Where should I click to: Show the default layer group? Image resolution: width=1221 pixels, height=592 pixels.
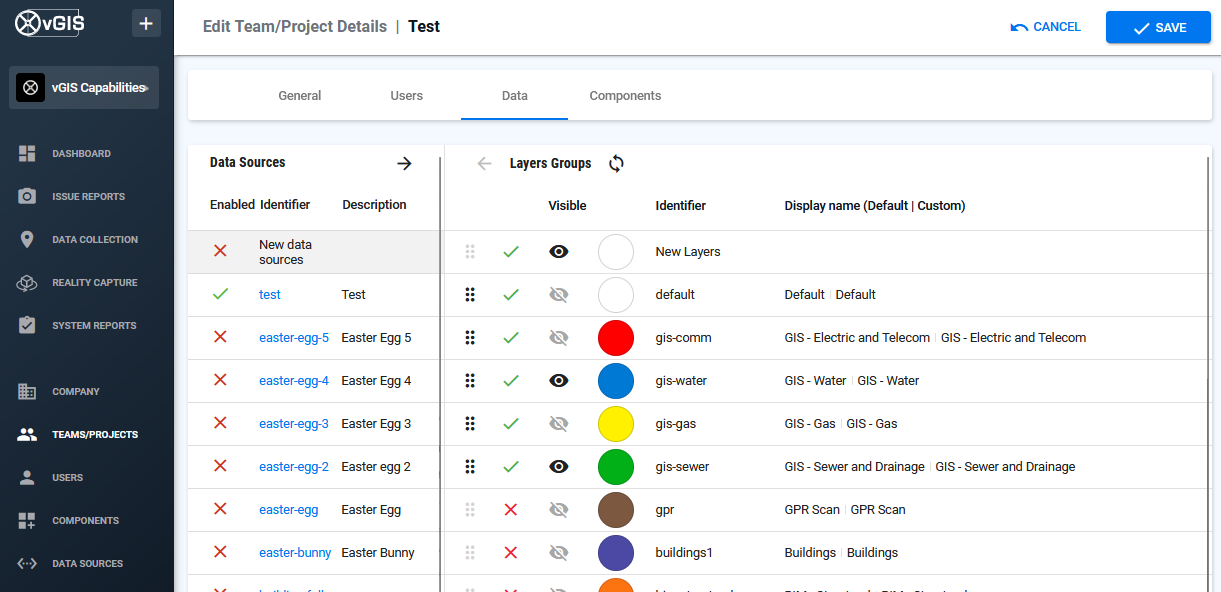tap(559, 295)
